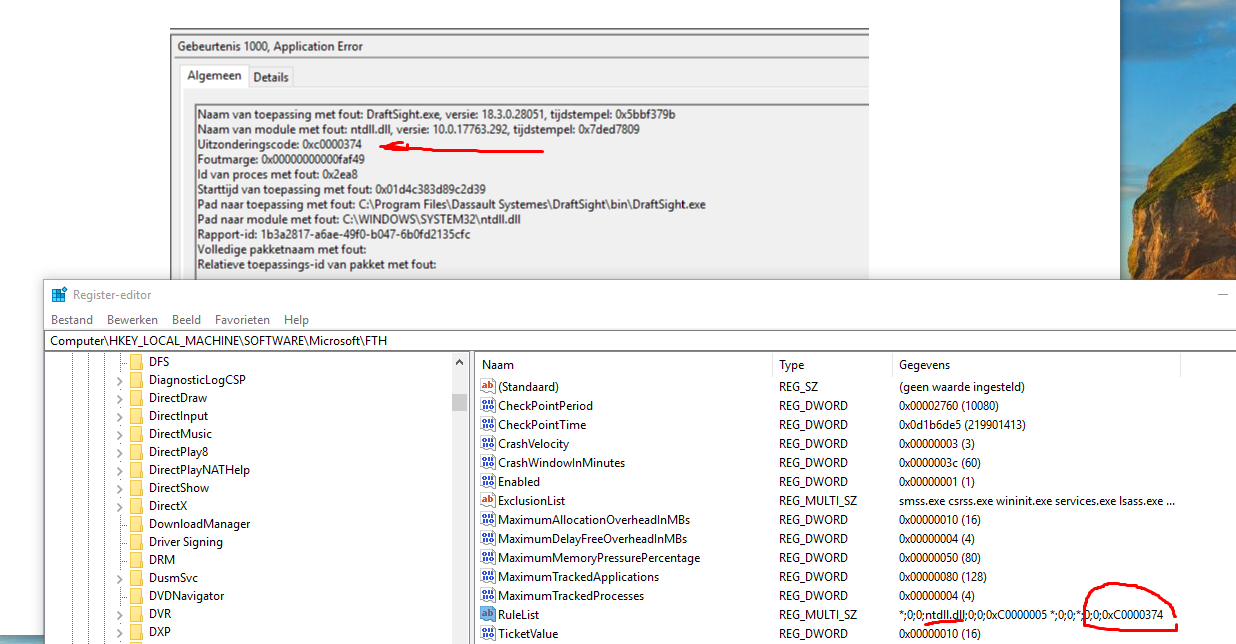Open the Bestand menu in Register-editor
Screen dimensions: 1236x644
(72, 320)
